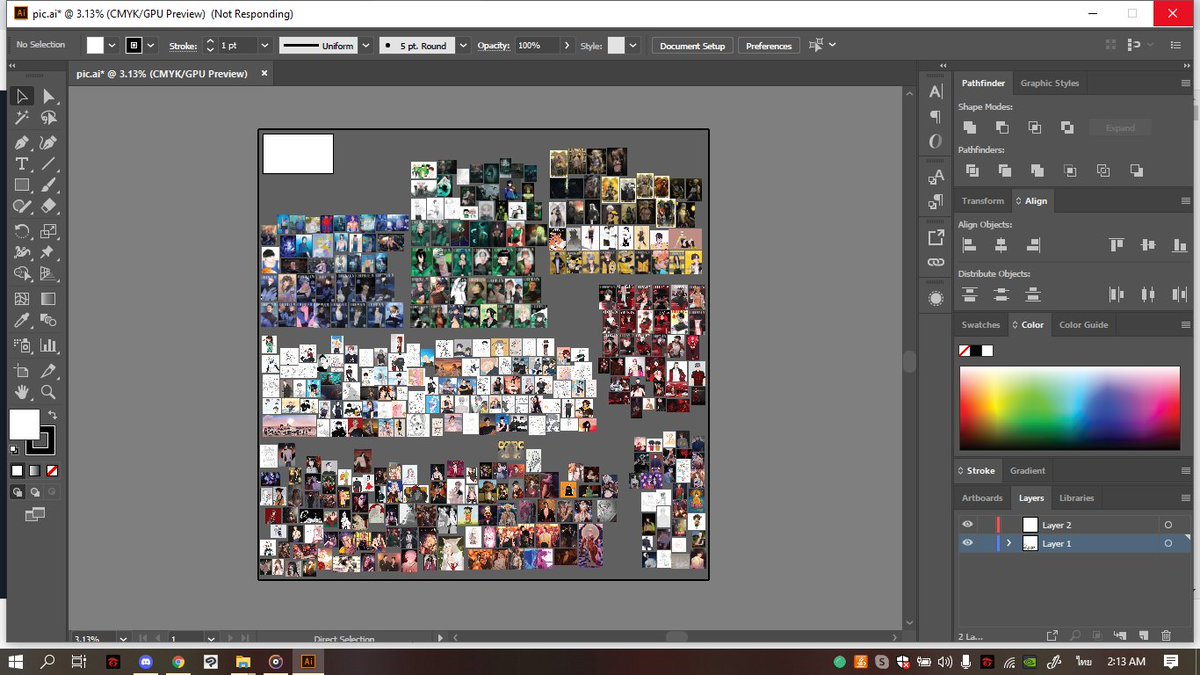1200x675 pixels.
Task: Open the fill color dropdown in control bar
Action: pos(111,46)
